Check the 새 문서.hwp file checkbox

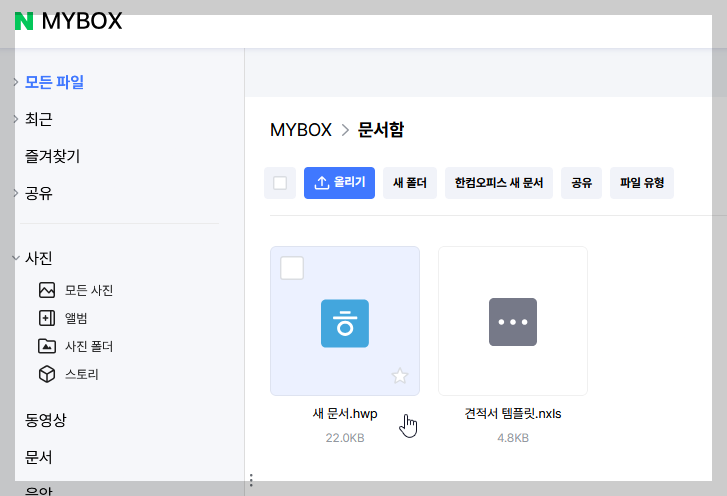click(x=292, y=268)
